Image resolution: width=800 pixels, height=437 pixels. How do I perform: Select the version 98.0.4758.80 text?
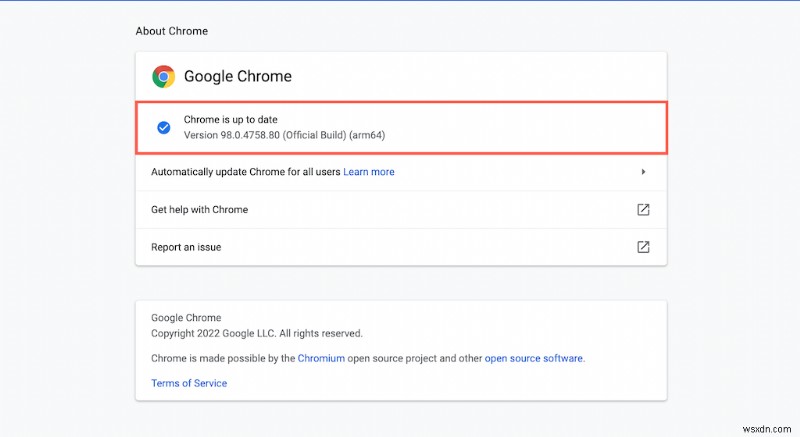click(284, 135)
